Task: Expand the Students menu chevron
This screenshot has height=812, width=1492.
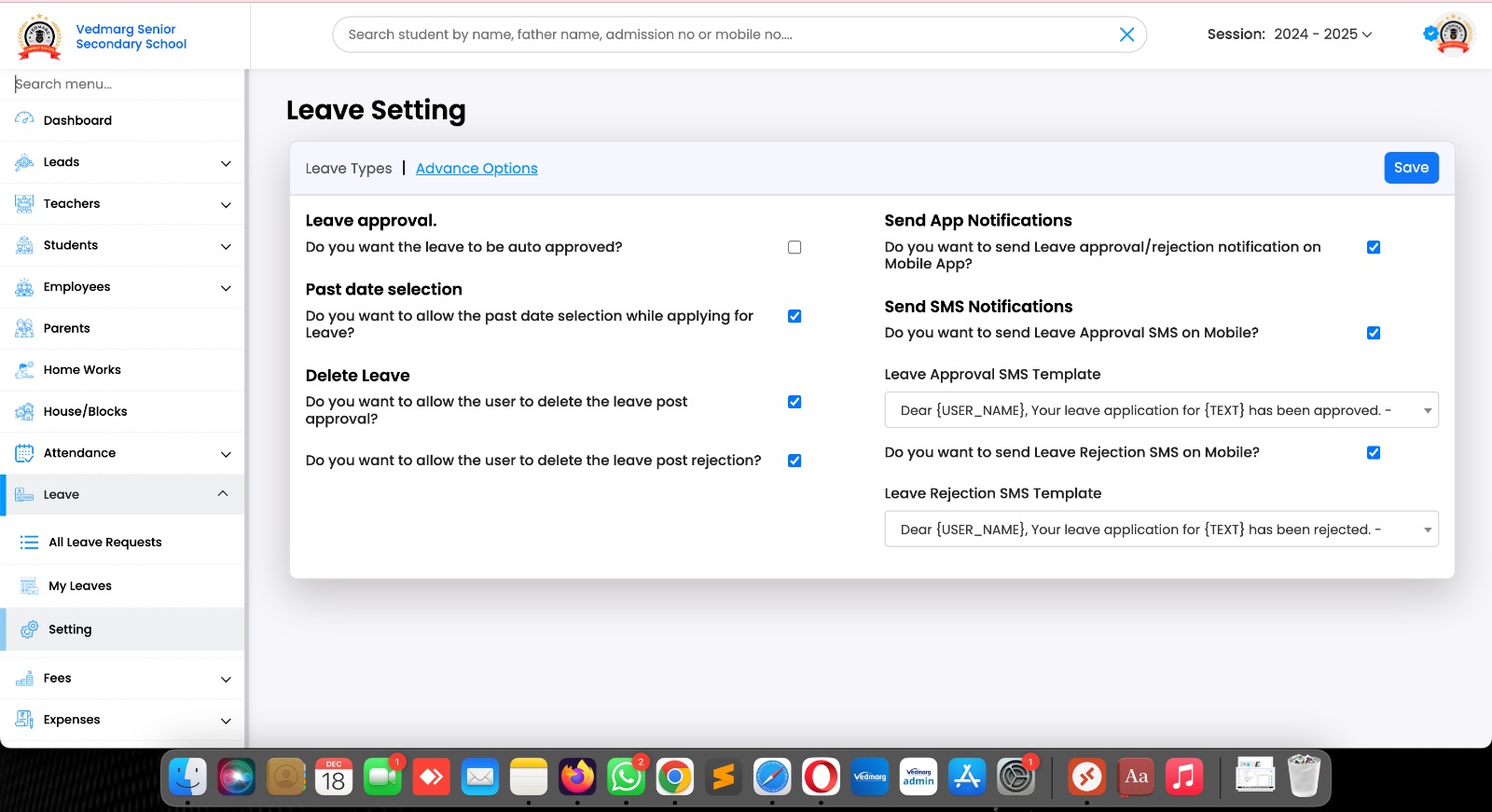Action: (226, 246)
